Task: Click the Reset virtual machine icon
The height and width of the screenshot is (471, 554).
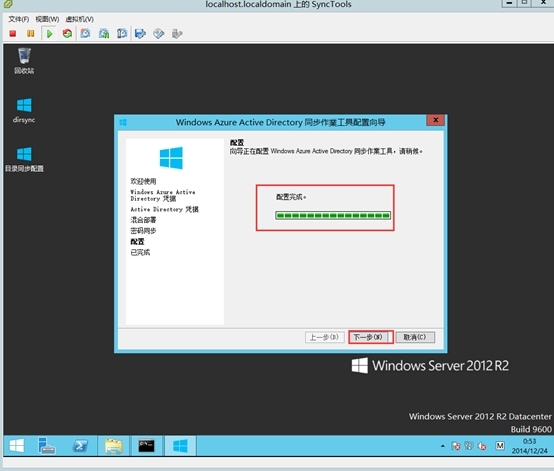Action: (x=67, y=34)
